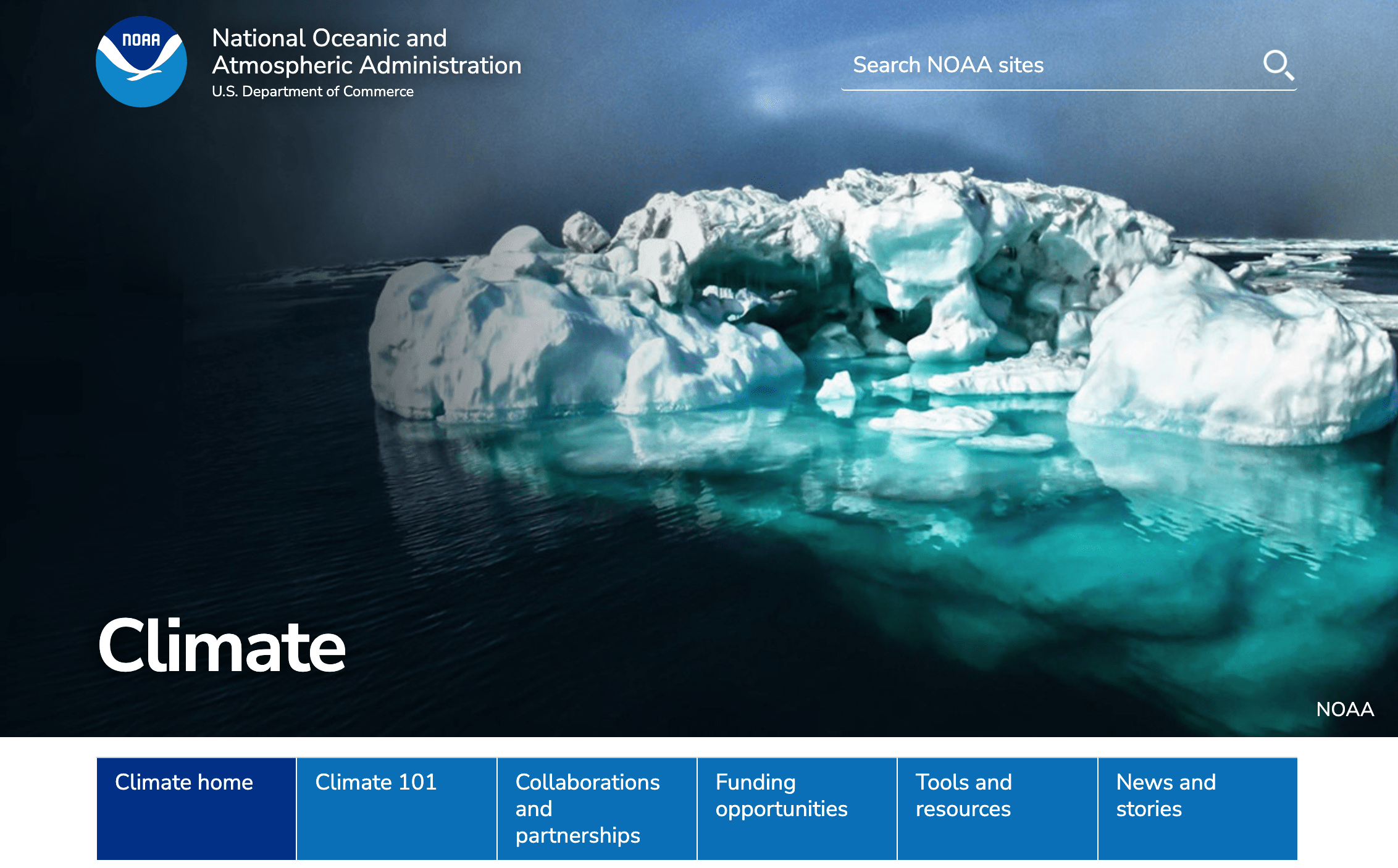Click the underline beneath the search field
This screenshot has height=868, width=1398.
tap(1068, 90)
